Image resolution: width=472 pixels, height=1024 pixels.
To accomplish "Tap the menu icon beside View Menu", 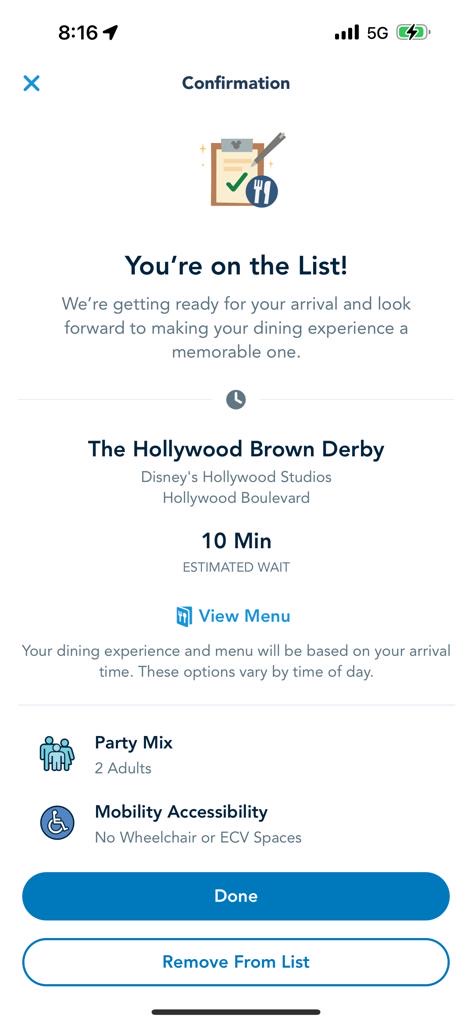I will [x=185, y=616].
